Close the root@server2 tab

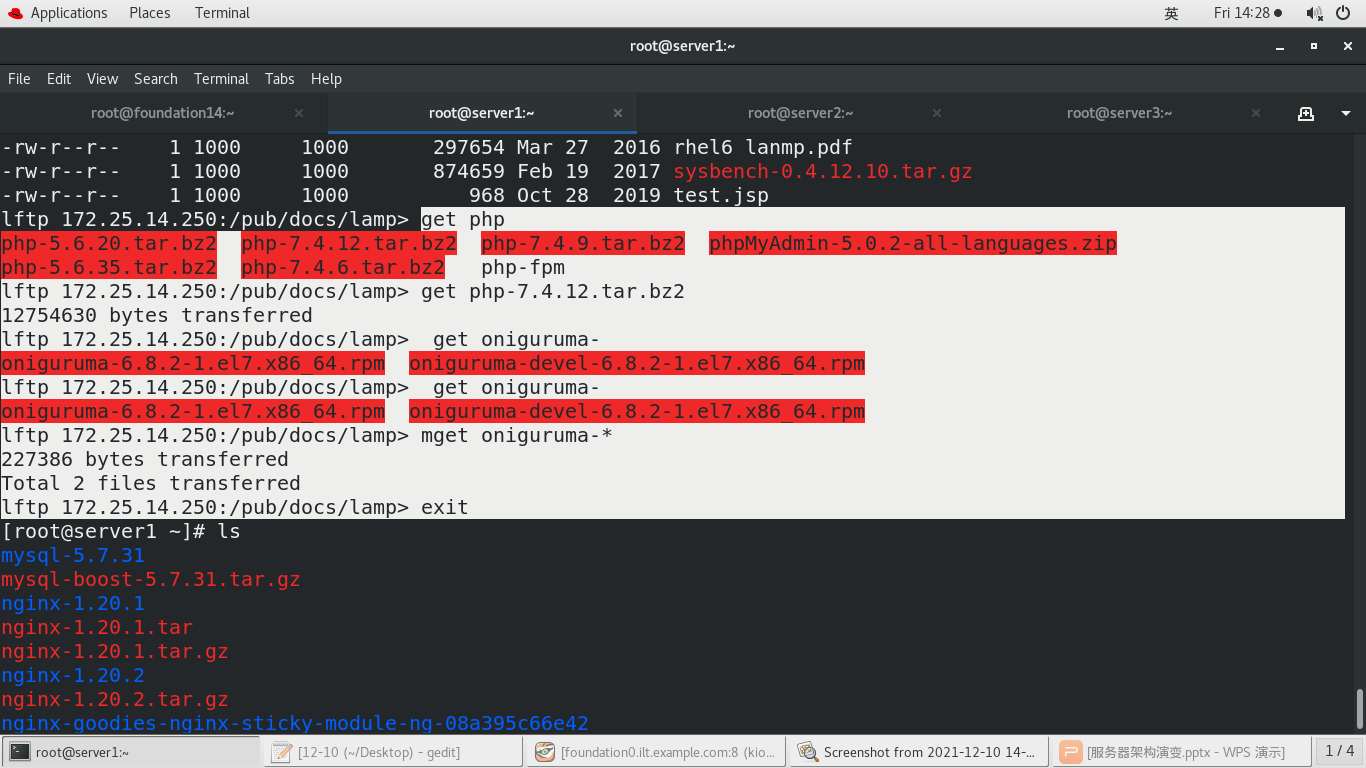click(937, 113)
